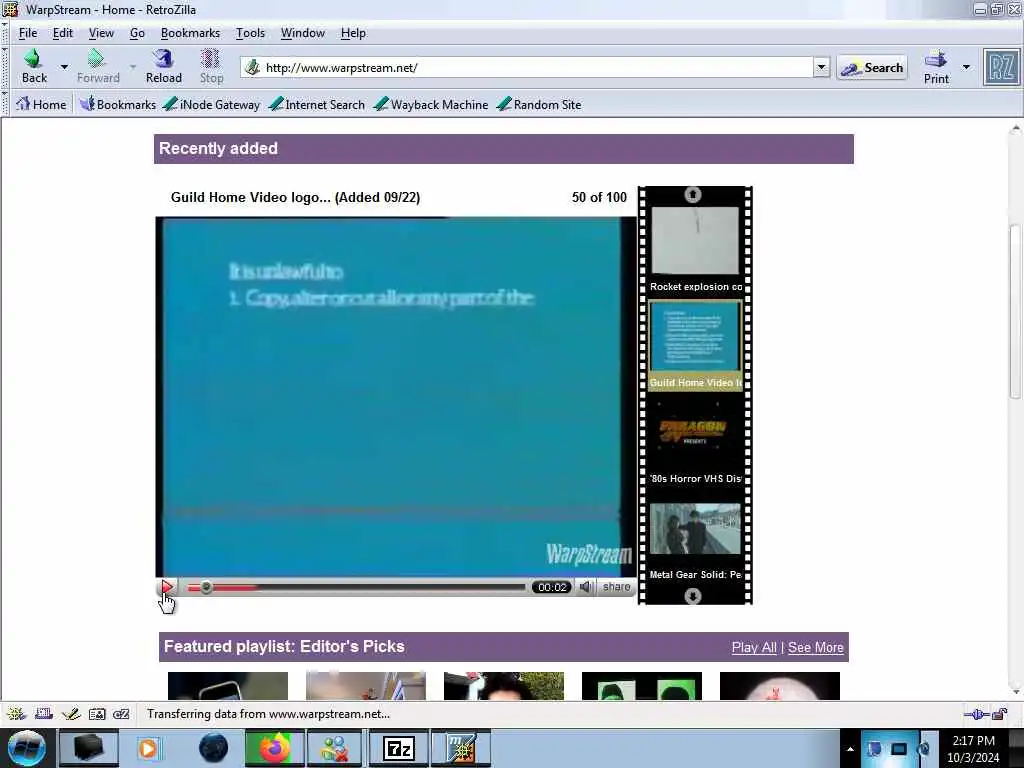This screenshot has width=1024, height=768.
Task: Click the page icon in the URL bar
Action: click(252, 67)
